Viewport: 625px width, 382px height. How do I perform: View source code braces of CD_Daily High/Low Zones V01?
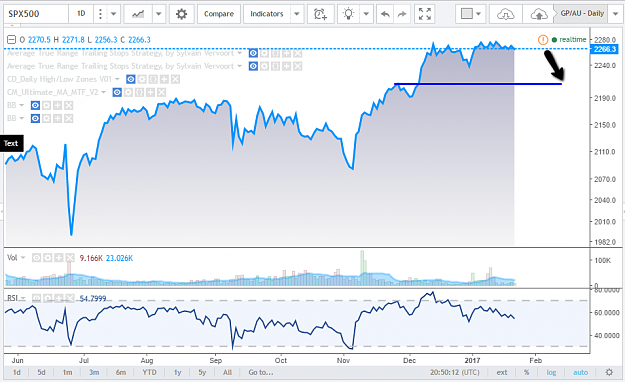tap(153, 79)
